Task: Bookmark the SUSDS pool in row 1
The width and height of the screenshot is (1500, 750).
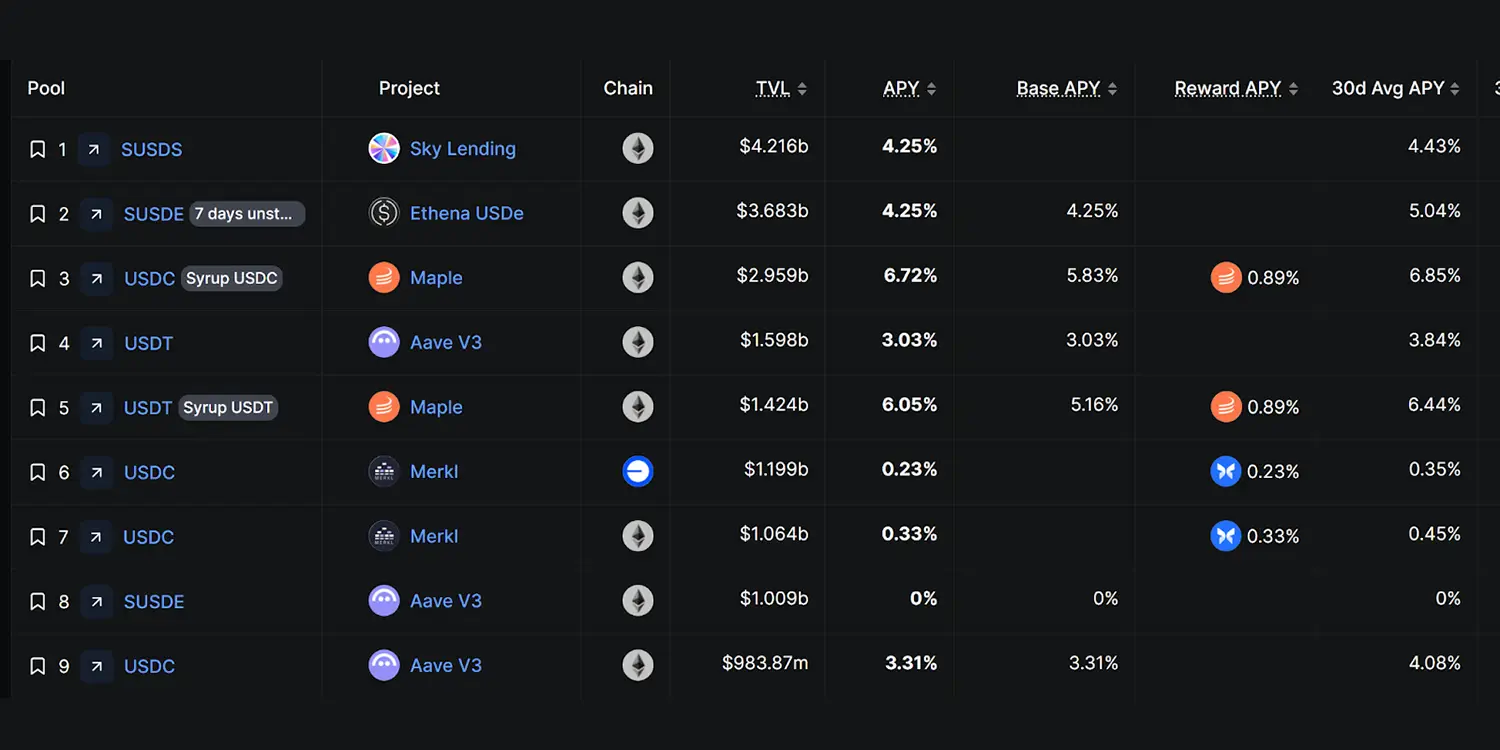Action: click(38, 150)
